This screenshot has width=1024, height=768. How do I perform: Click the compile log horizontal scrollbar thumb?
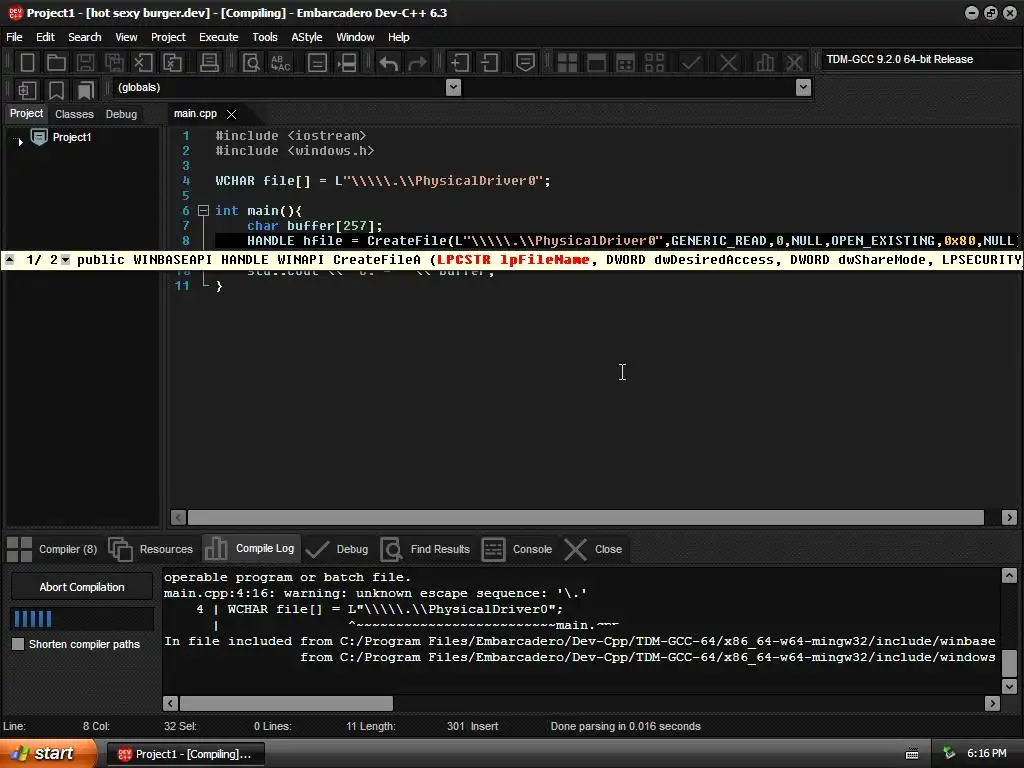tap(287, 703)
